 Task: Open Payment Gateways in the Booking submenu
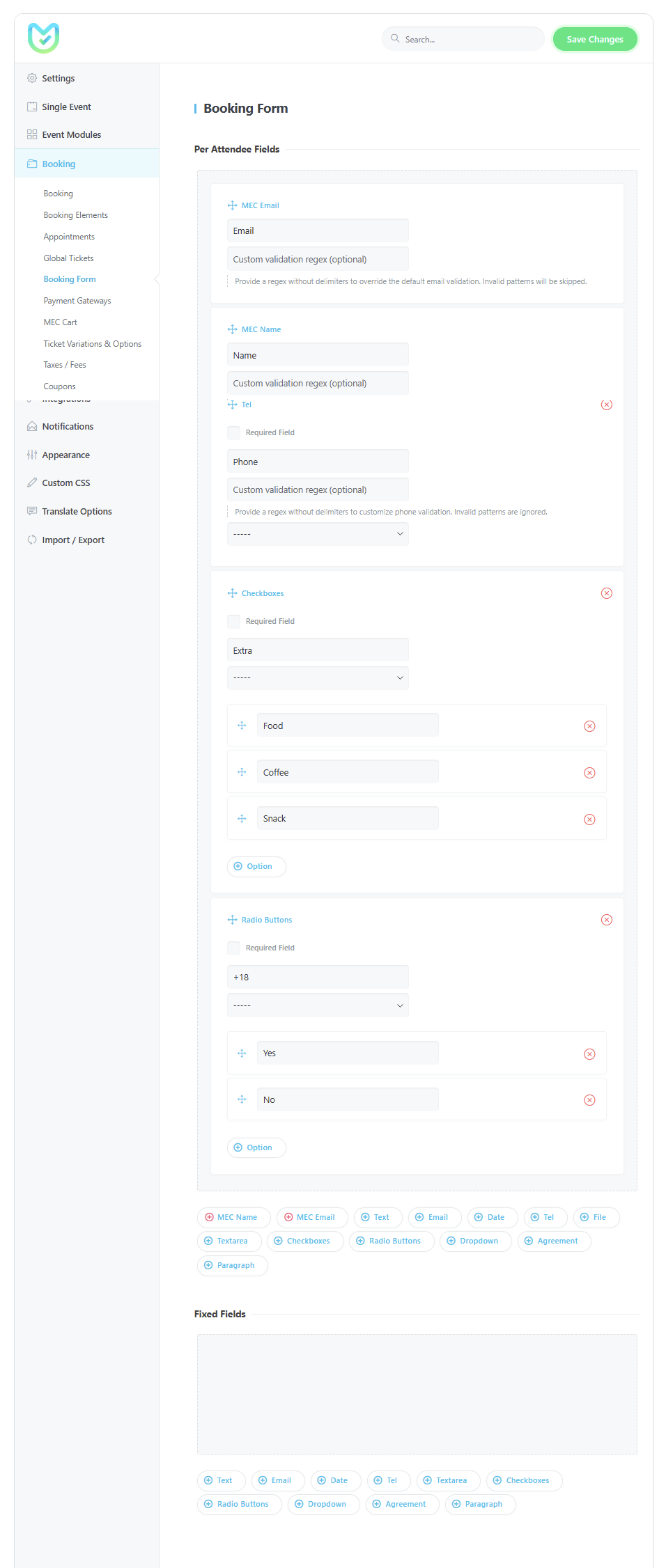(77, 301)
